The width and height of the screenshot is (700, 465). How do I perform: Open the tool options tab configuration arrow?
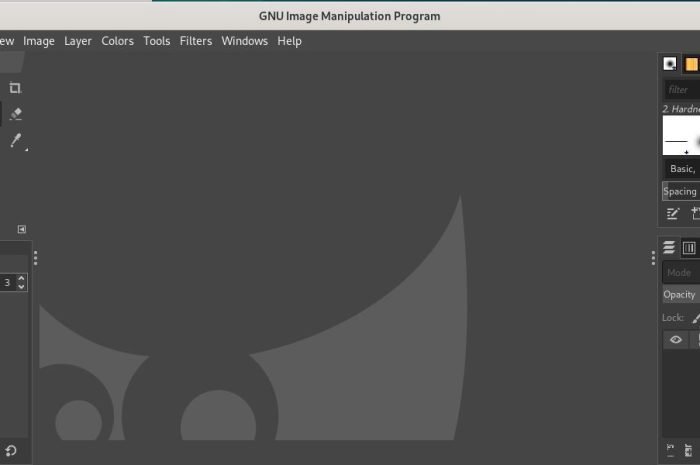(x=21, y=229)
